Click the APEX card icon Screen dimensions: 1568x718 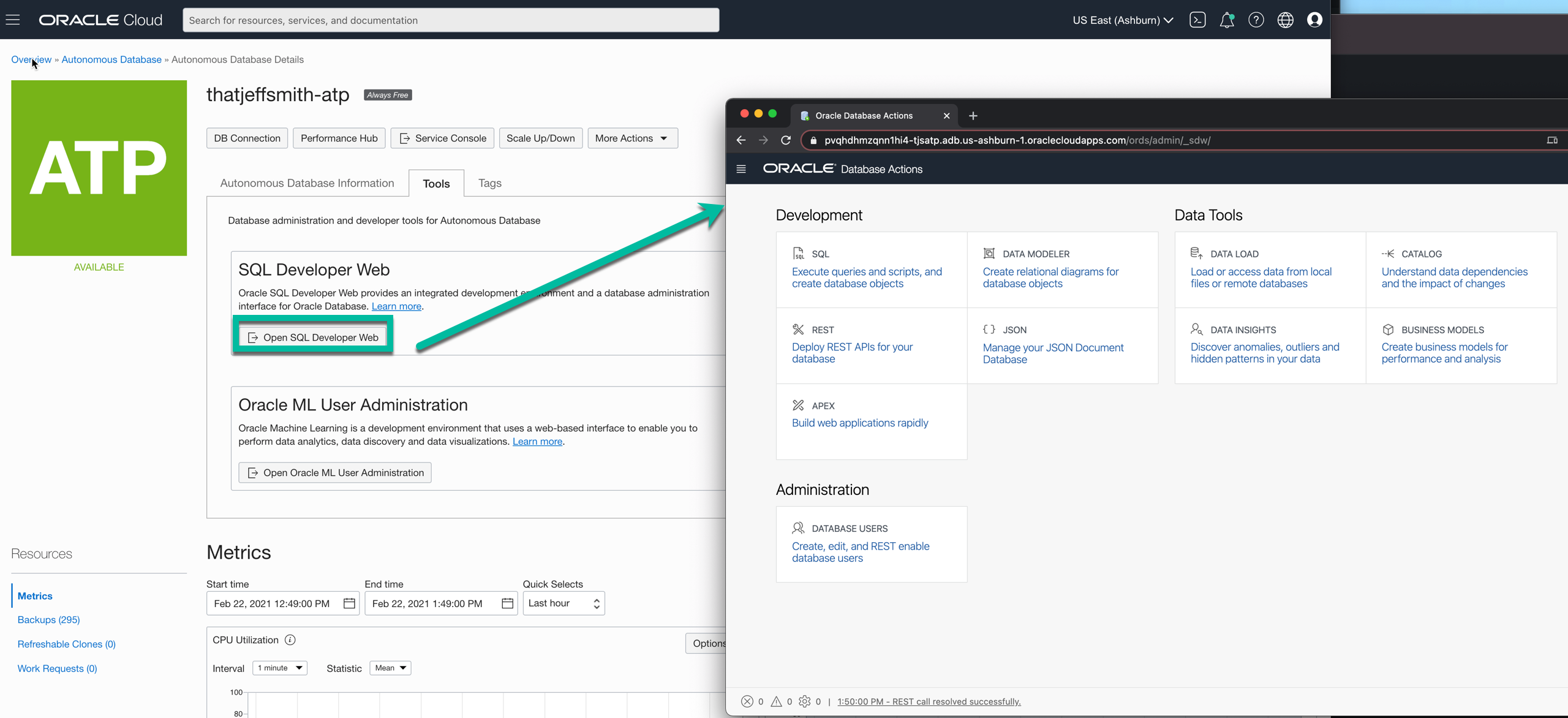pos(798,406)
